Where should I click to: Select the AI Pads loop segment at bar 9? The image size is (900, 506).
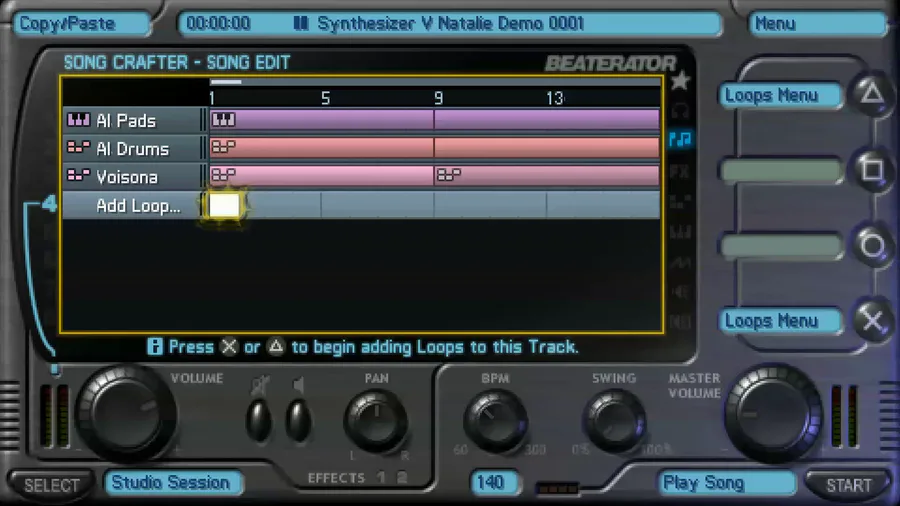tap(547, 120)
